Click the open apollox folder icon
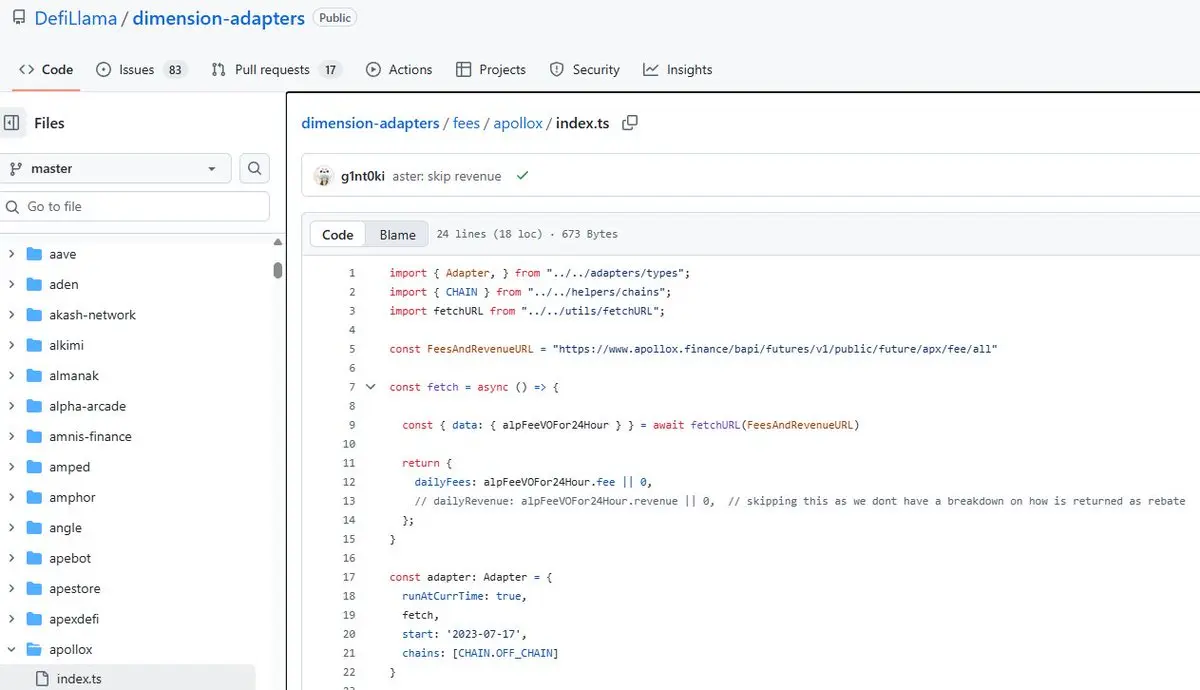The image size is (1200, 690). pos(34,649)
